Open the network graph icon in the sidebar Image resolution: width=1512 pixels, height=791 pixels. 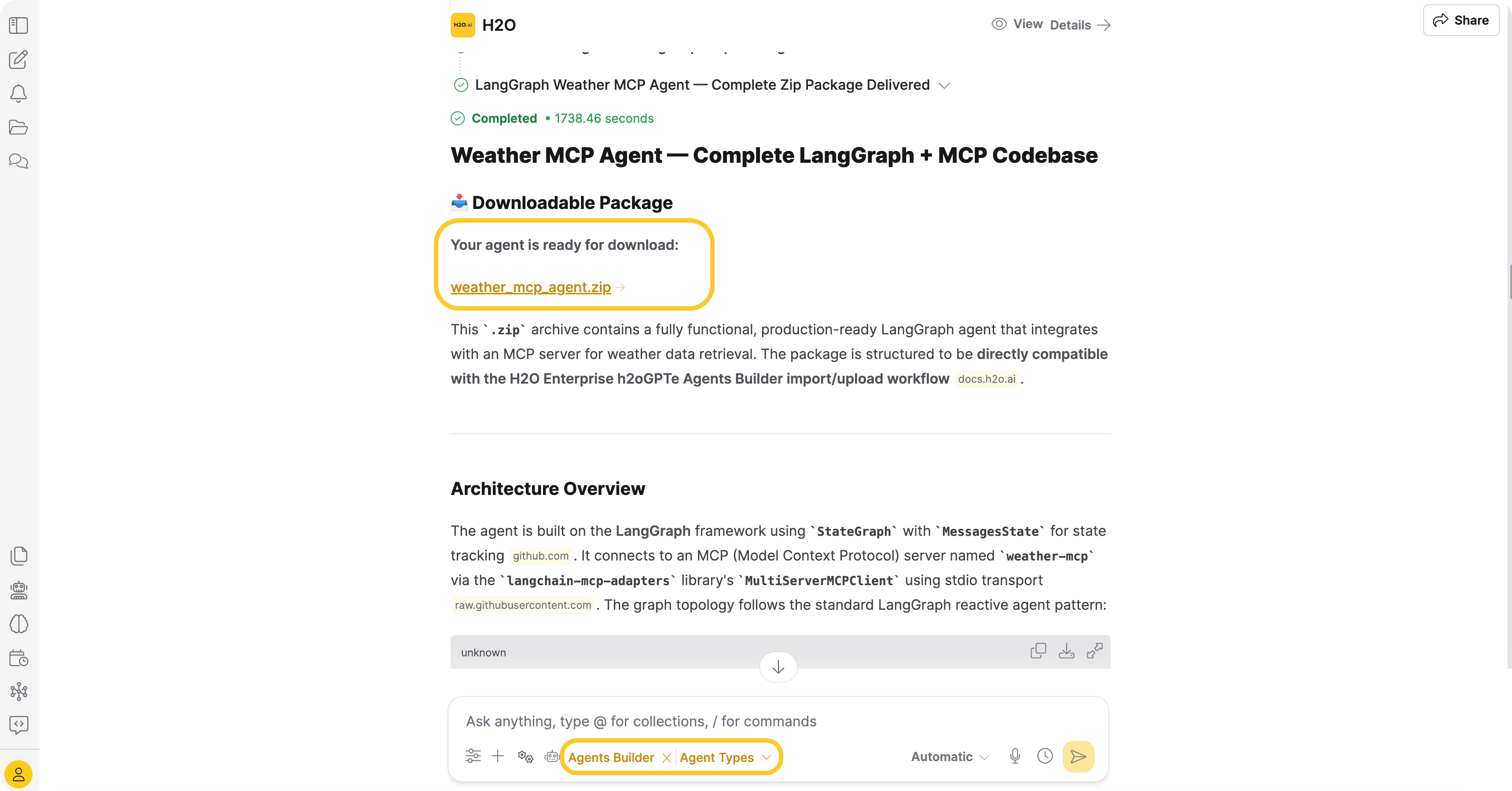click(x=19, y=691)
